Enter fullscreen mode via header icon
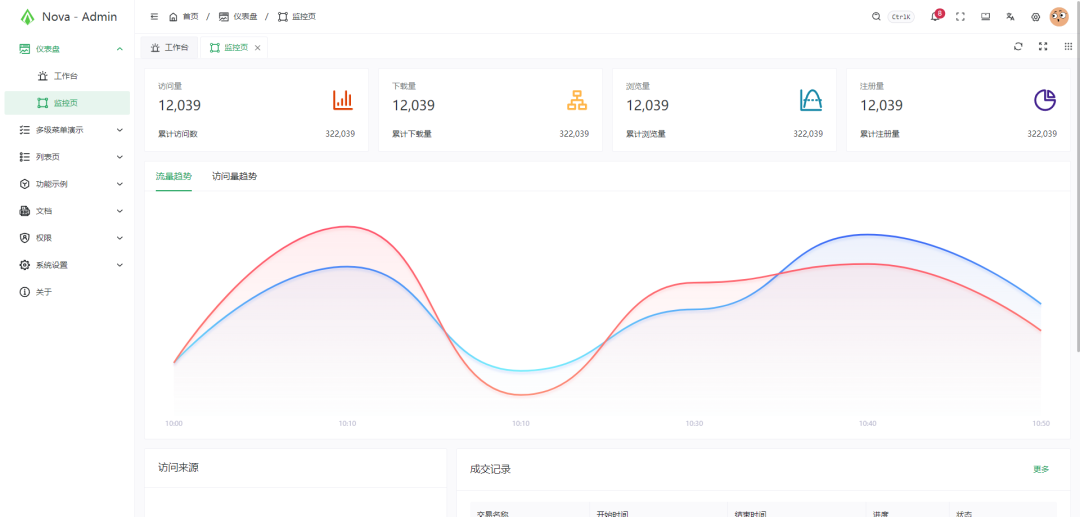Screen dimensions: 1080x517 960,17
